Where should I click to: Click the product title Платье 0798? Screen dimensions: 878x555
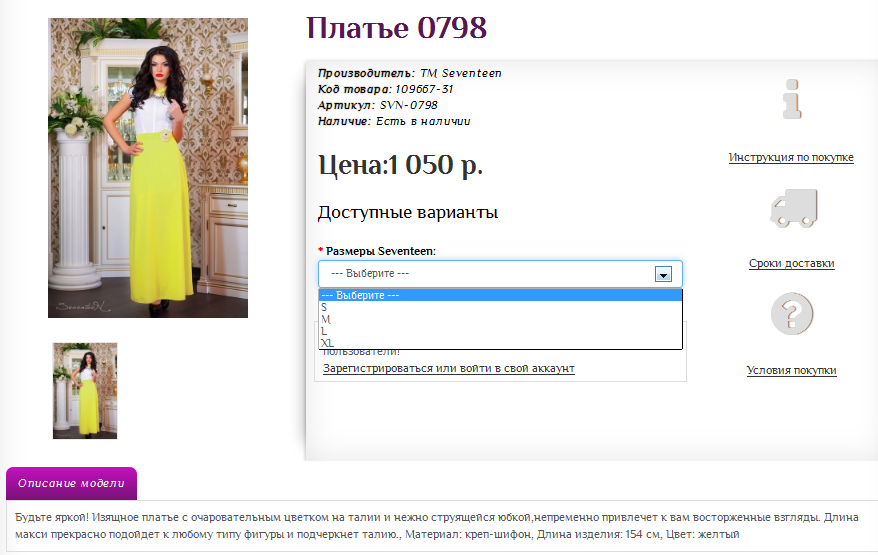click(396, 28)
